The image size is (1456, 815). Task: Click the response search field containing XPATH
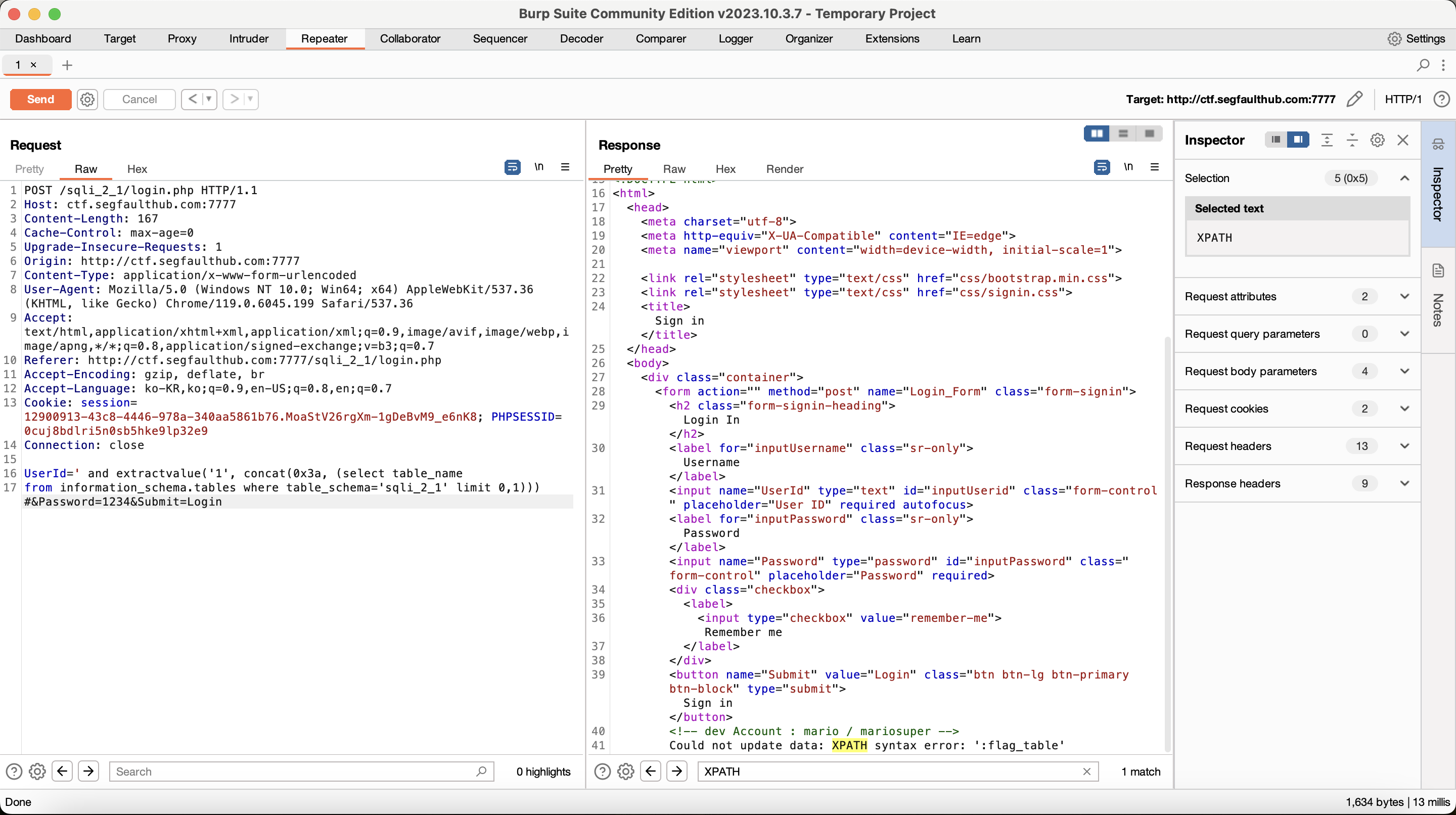(x=897, y=772)
